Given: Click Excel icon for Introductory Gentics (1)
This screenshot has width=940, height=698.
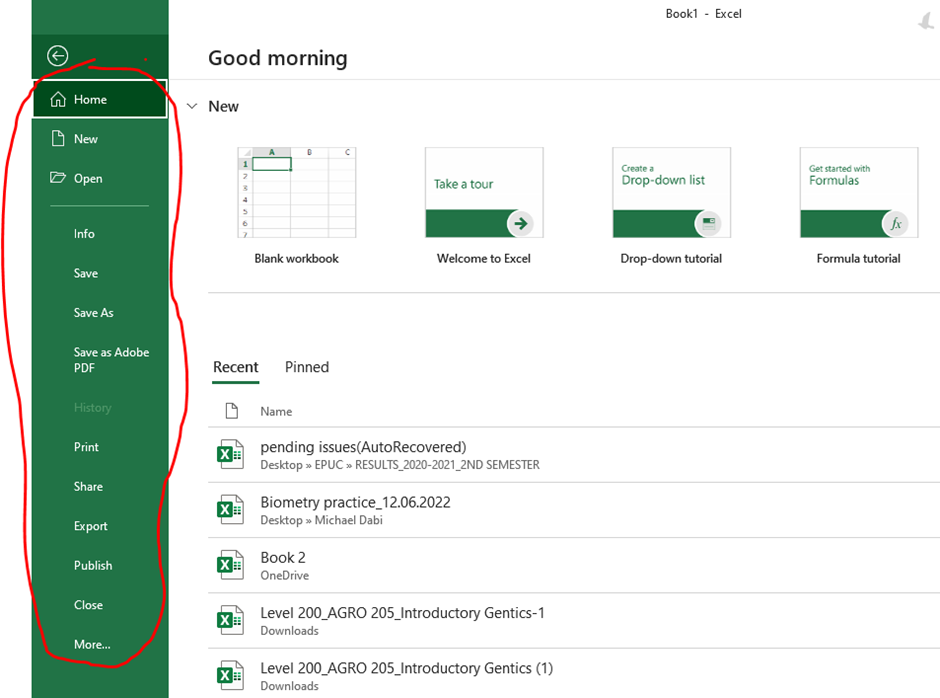Looking at the screenshot, I should tap(230, 675).
